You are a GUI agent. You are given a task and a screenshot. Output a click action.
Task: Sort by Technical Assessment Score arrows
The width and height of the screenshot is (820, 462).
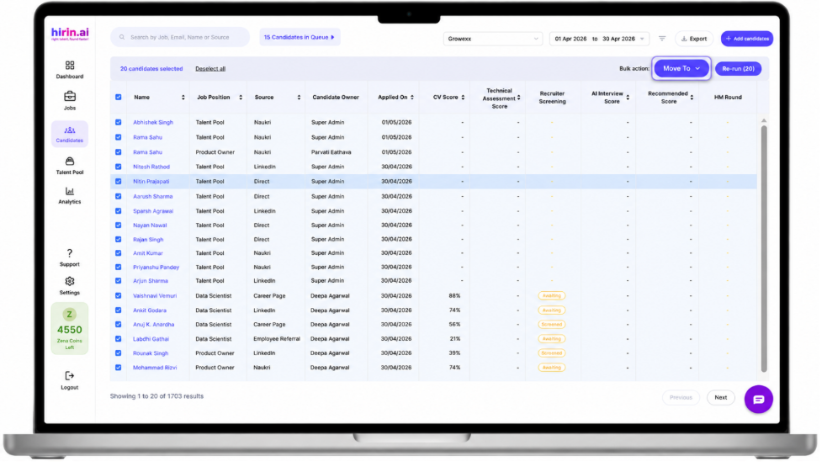(x=519, y=98)
